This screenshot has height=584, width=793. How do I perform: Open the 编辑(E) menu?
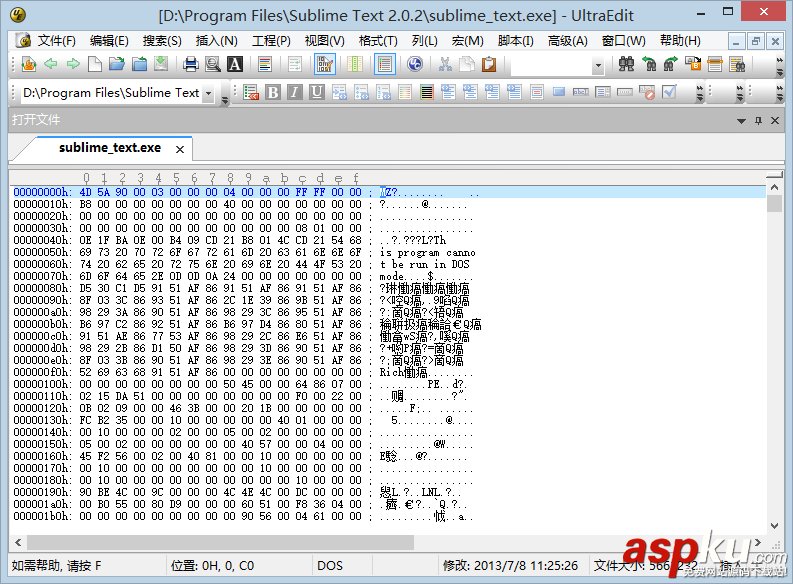109,40
